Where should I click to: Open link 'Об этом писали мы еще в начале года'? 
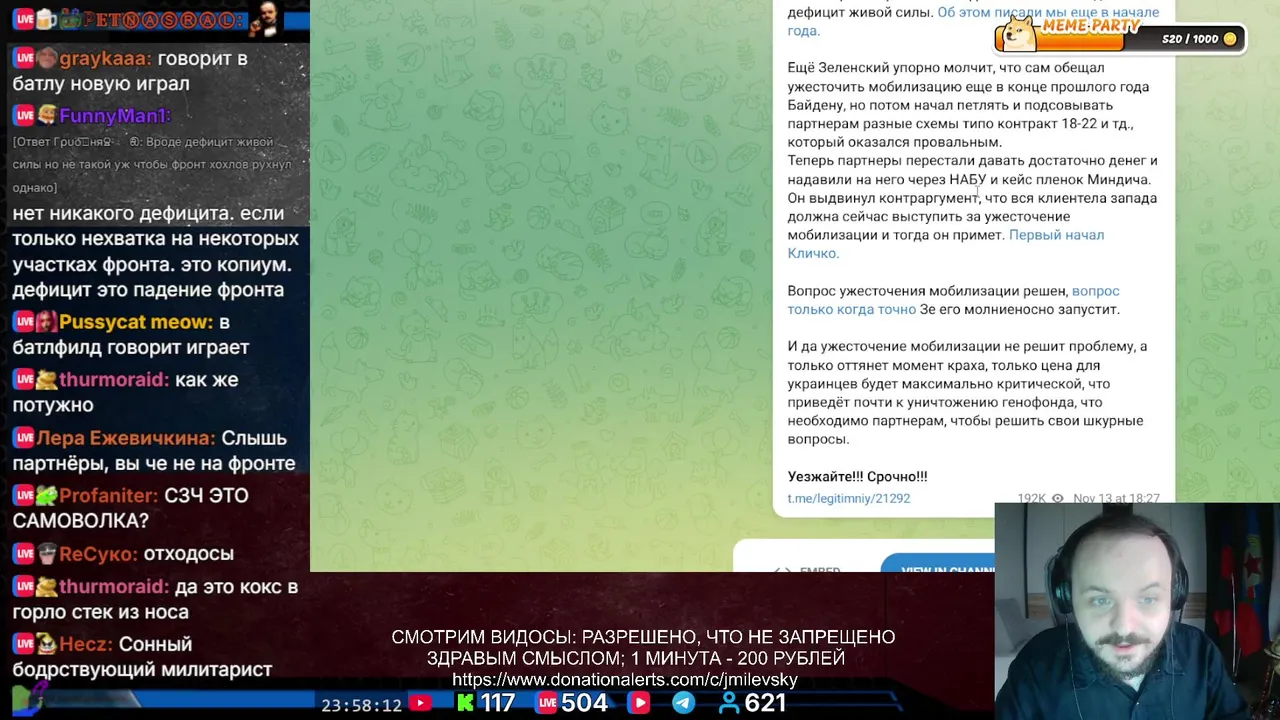[x=974, y=21]
